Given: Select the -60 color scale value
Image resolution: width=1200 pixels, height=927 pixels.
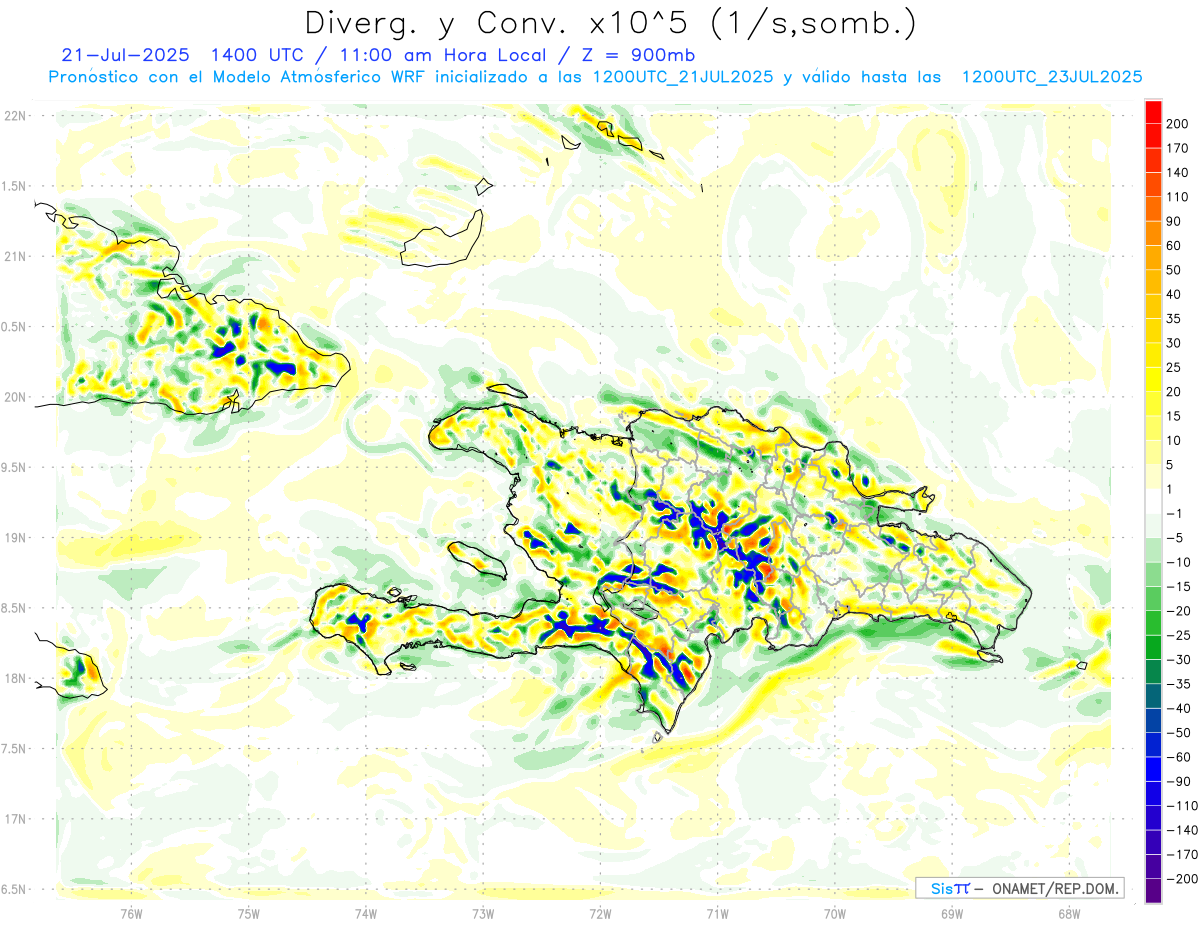Looking at the screenshot, I should (1178, 757).
